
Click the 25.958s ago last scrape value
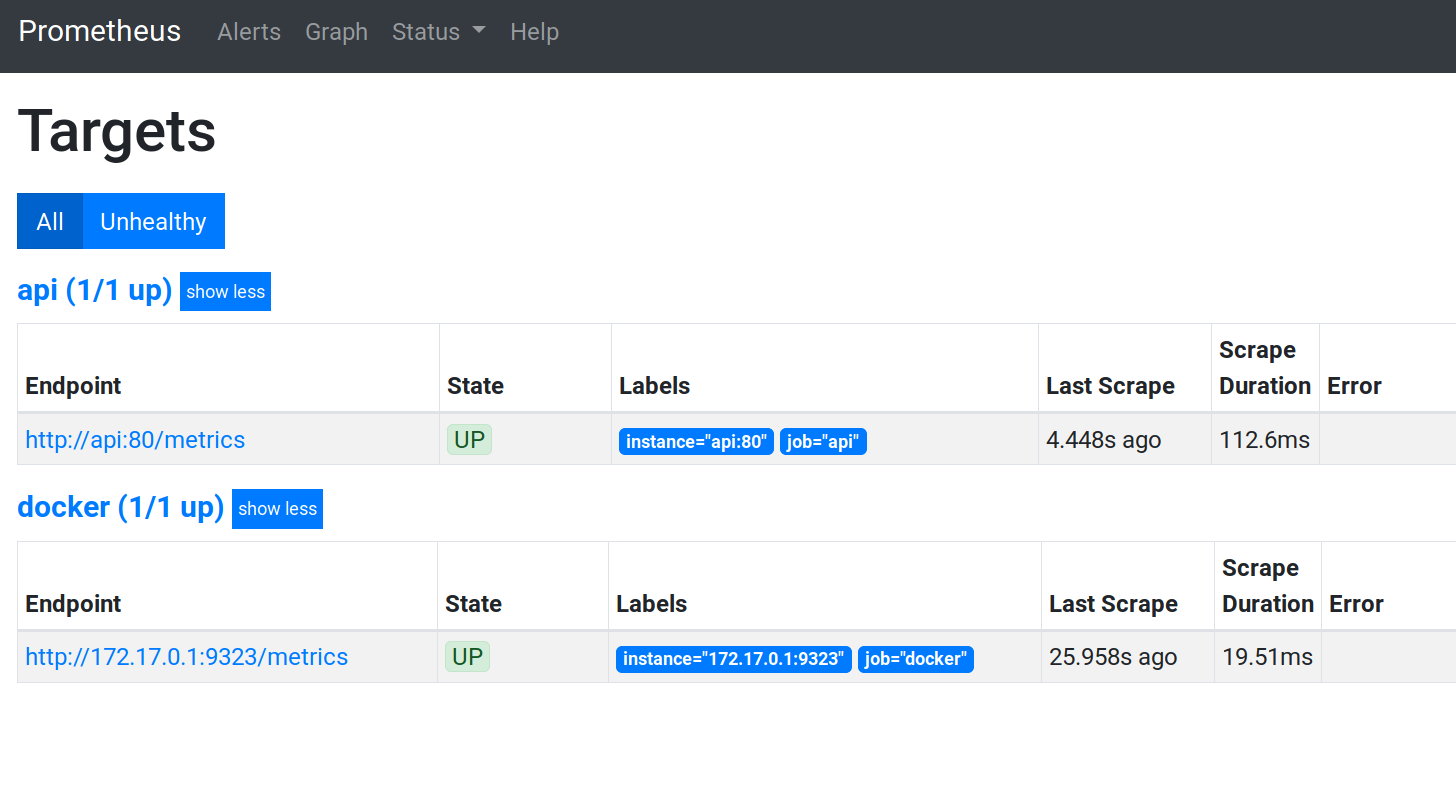coord(1113,657)
